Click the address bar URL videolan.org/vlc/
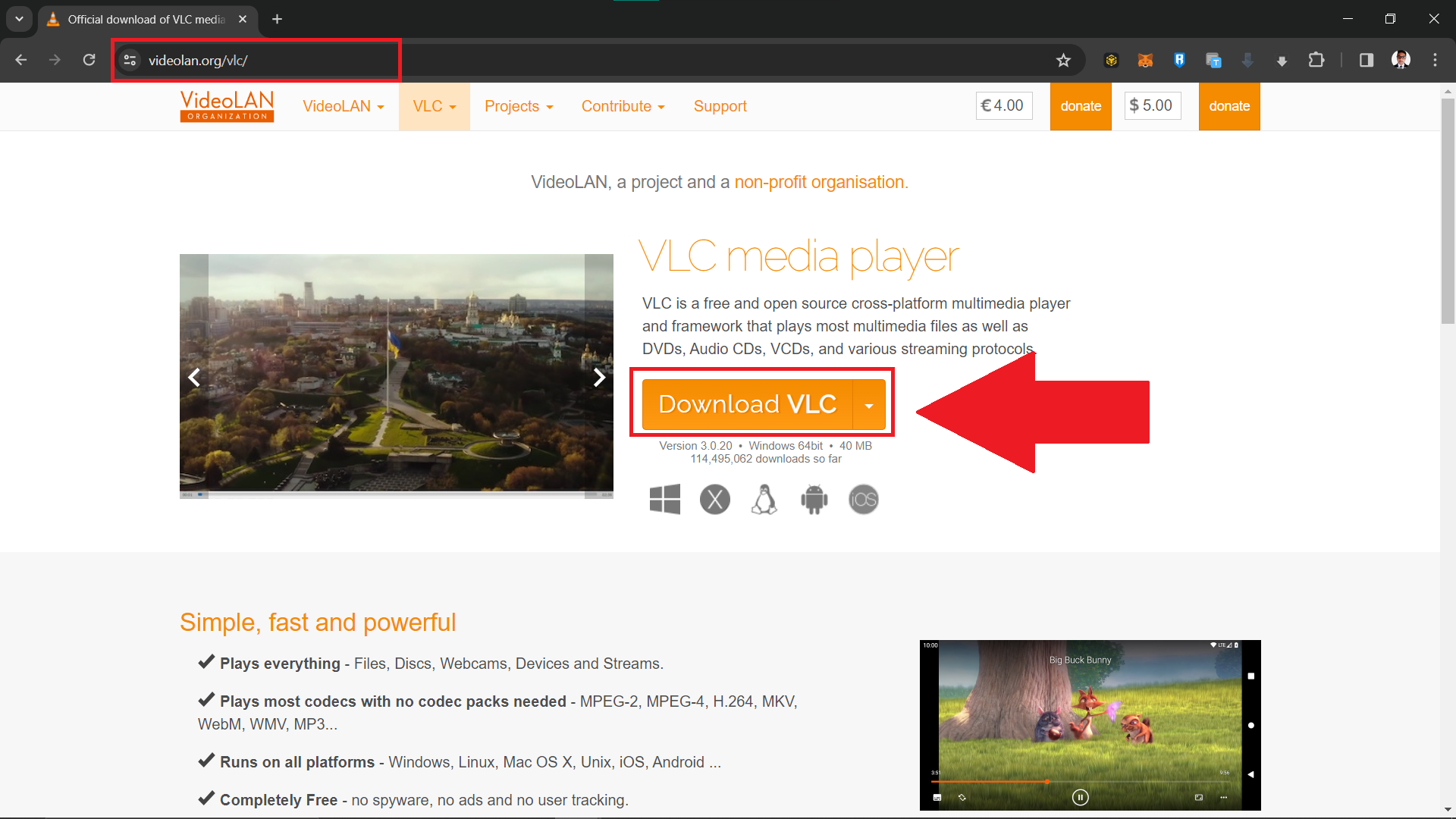Screen dimensions: 1456x819 pyautogui.click(x=198, y=61)
